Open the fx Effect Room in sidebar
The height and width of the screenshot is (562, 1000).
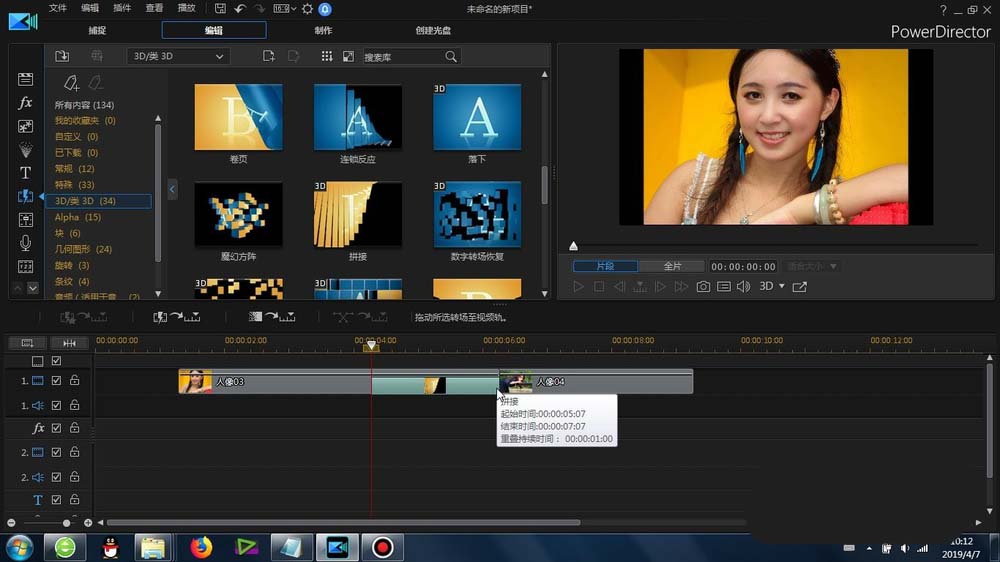click(26, 103)
